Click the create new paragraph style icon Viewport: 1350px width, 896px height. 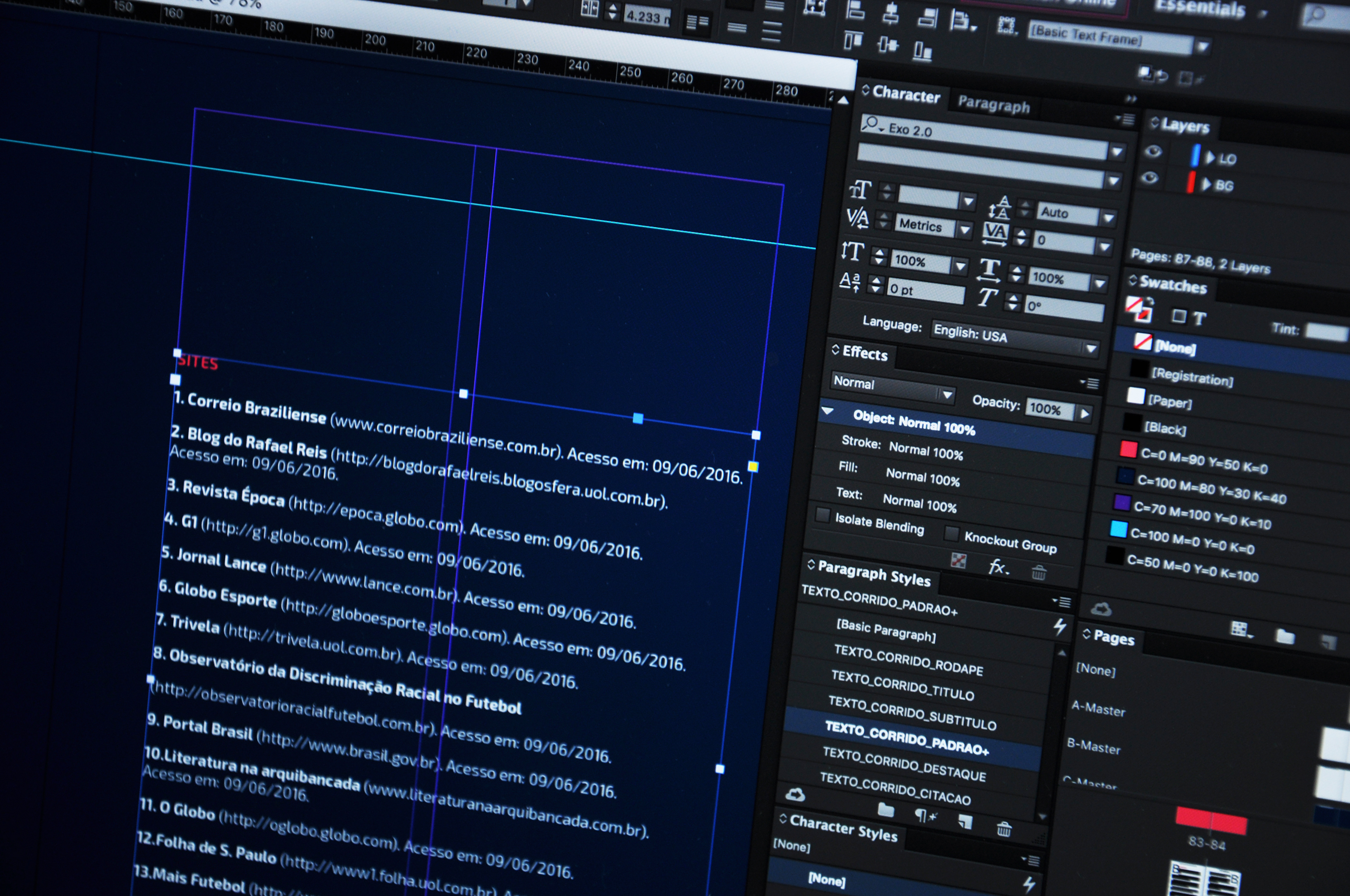click(966, 822)
